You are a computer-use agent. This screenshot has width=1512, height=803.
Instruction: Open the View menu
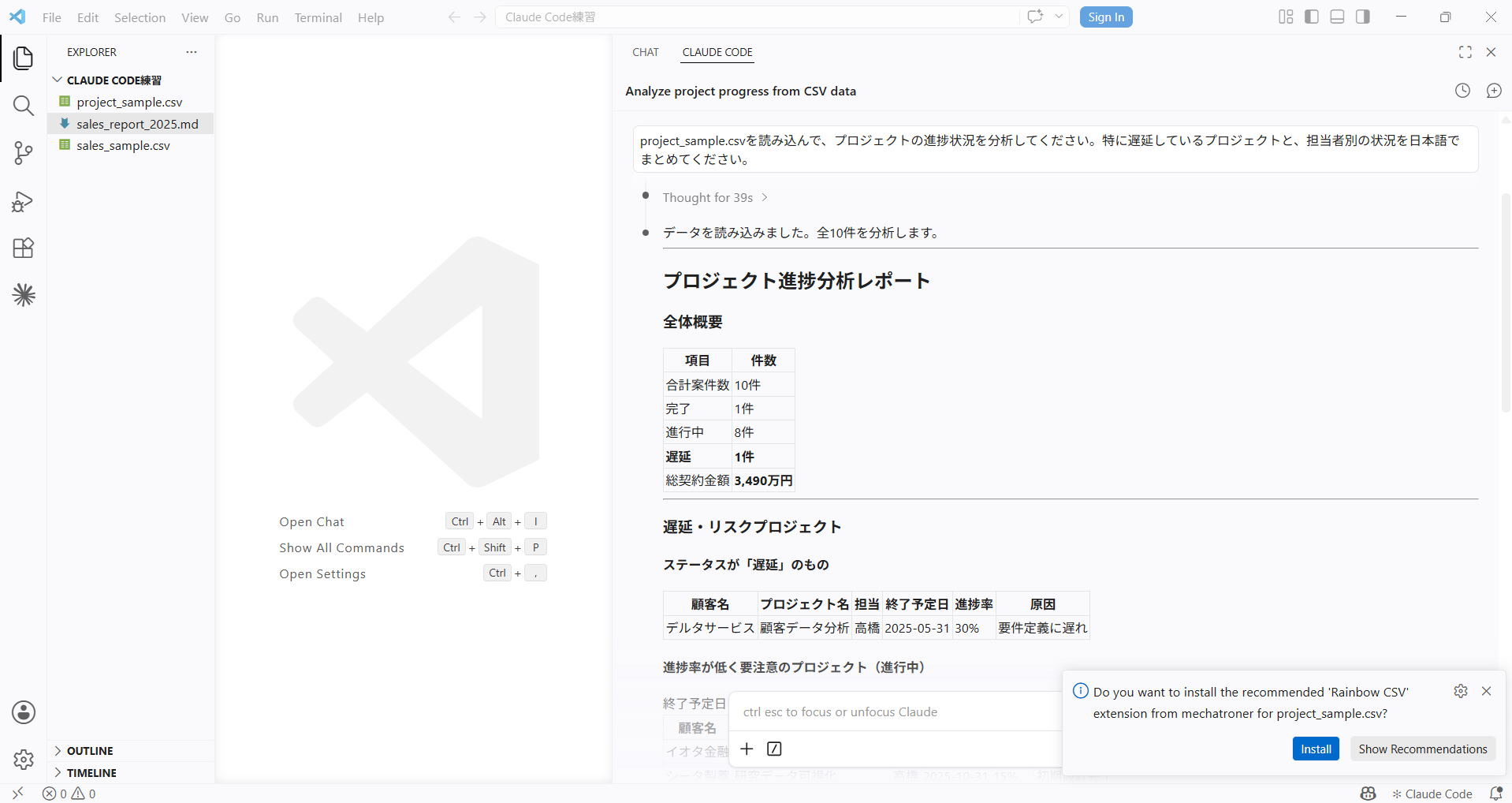coord(195,17)
